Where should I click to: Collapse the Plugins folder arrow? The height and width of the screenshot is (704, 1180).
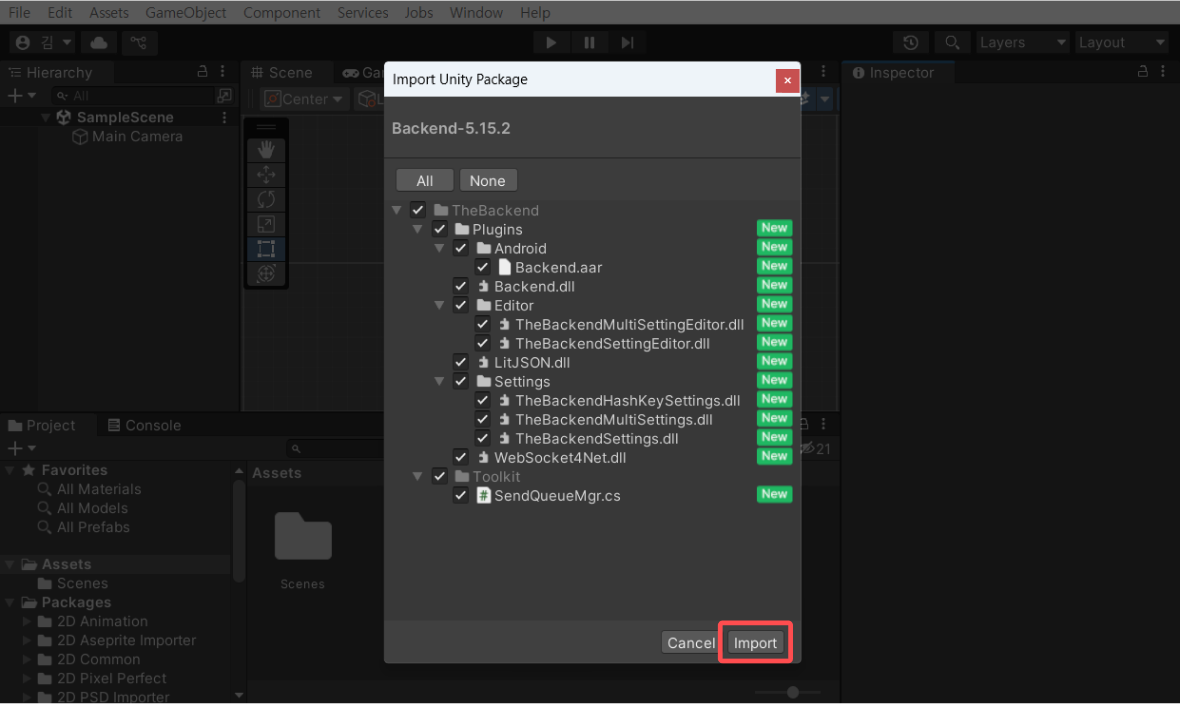418,229
